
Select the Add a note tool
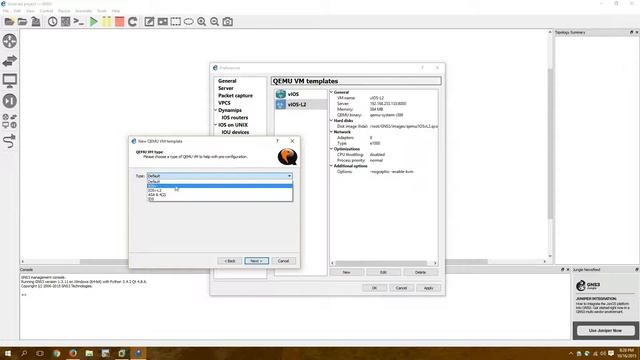(149, 22)
